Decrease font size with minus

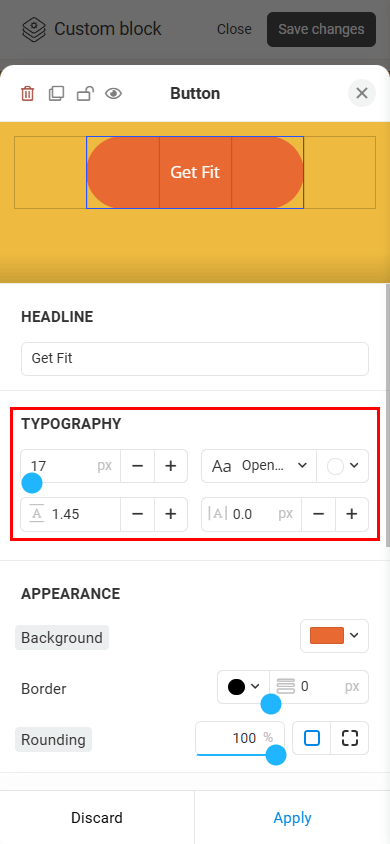pos(138,466)
